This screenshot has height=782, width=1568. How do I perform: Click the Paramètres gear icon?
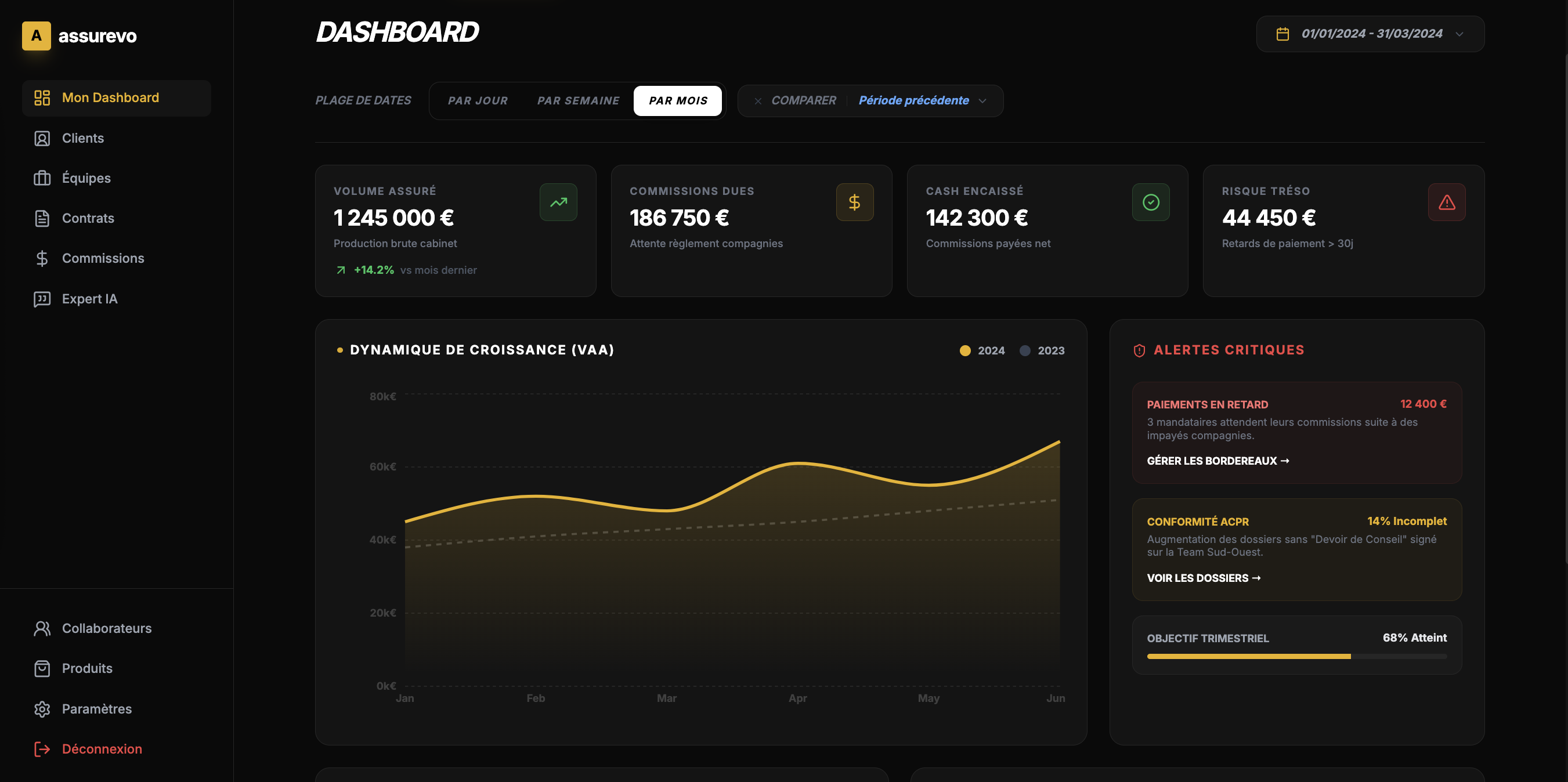point(42,709)
